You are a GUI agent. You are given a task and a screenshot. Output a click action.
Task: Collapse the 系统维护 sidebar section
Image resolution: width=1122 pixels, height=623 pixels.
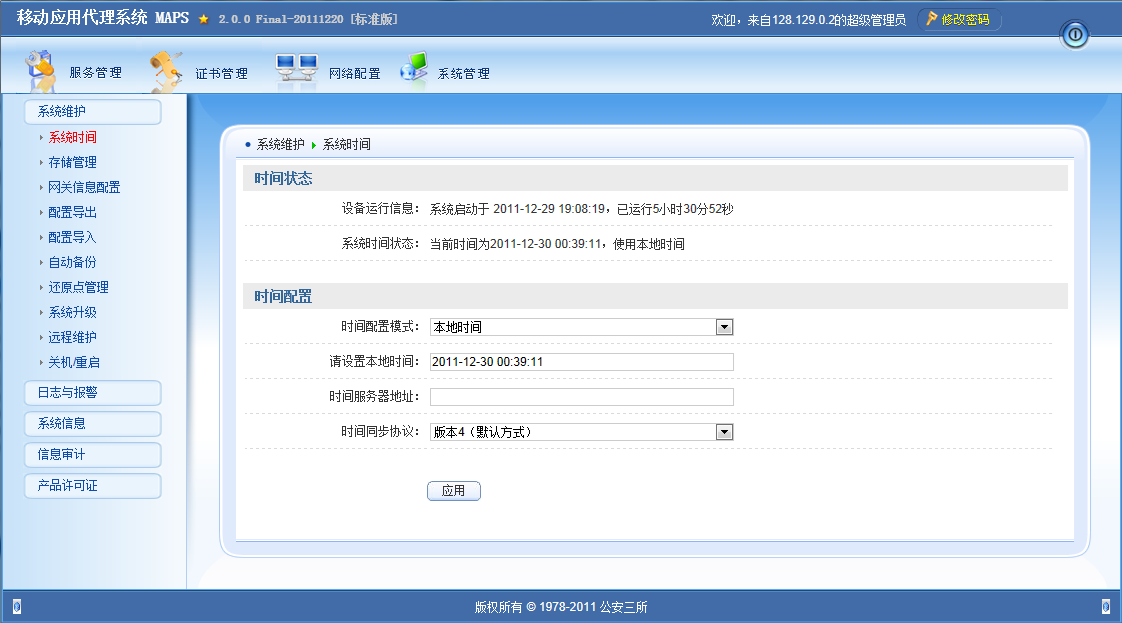[x=92, y=111]
